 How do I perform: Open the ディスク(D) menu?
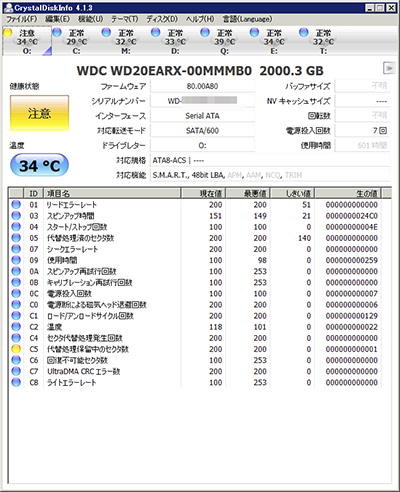click(162, 19)
